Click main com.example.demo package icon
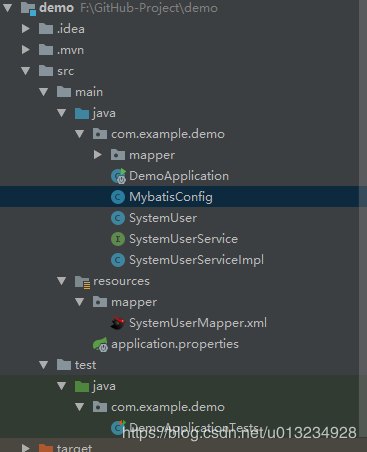Screen dimensions: 367x452 click(100, 134)
